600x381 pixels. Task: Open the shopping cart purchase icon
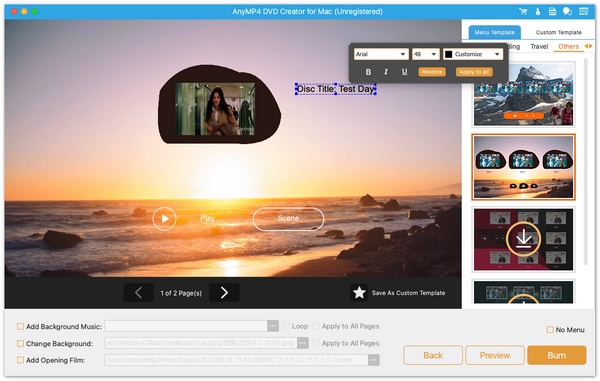click(x=523, y=11)
